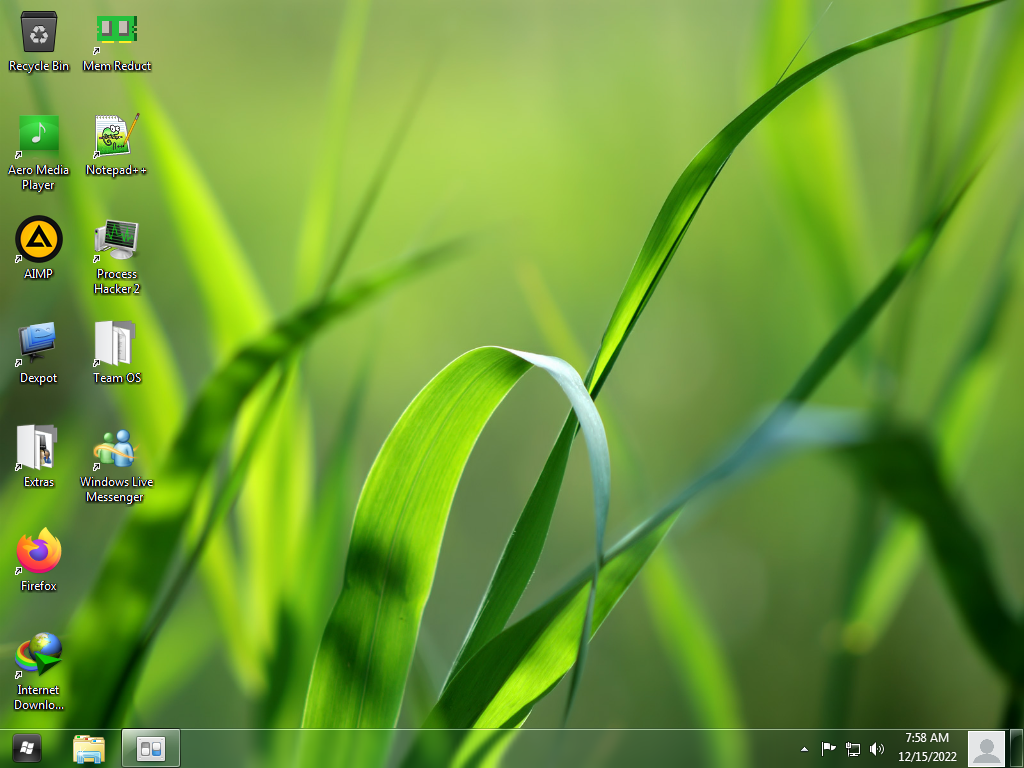
Task: Click the window switcher taskbar button
Action: [x=151, y=748]
